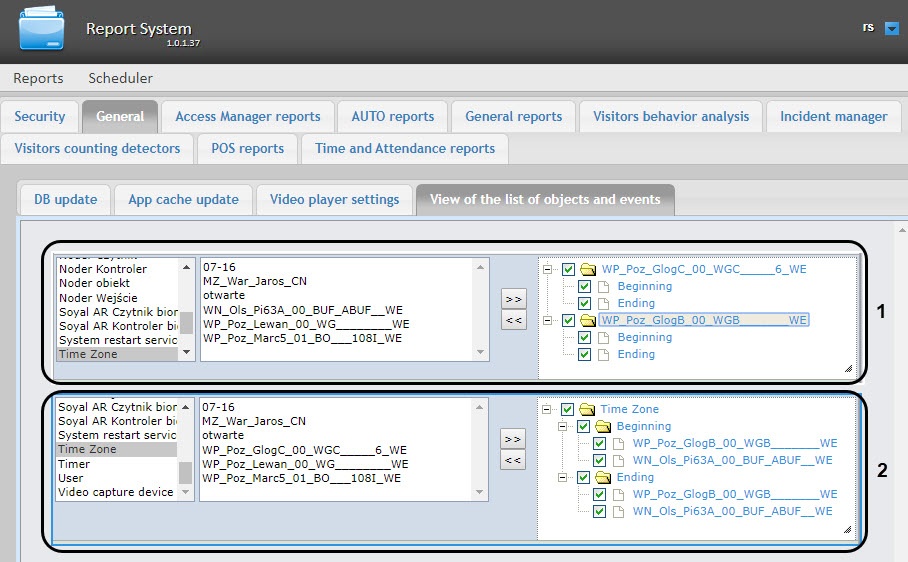Click the Beginning folder icon in second tree
Viewport: 908px width, 562px height.
coord(603,426)
